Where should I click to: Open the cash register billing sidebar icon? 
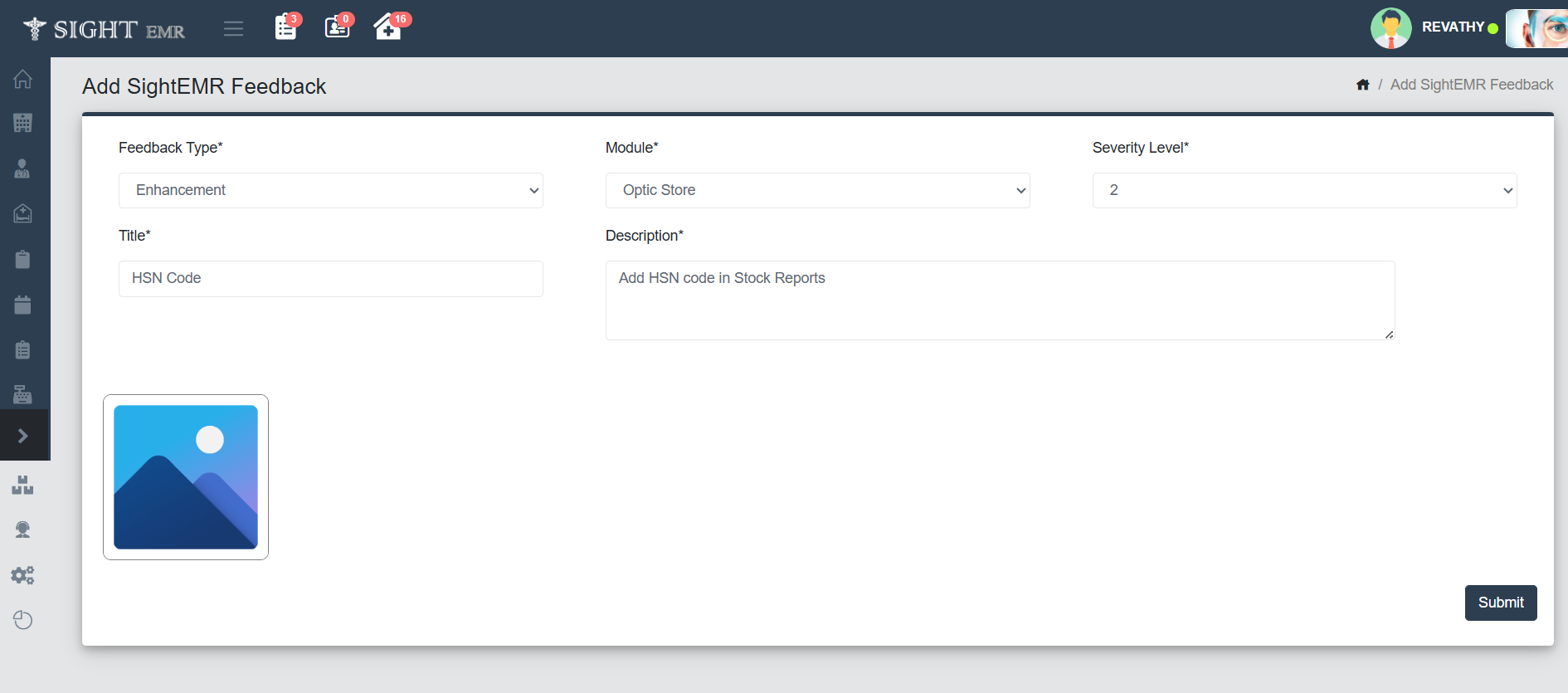click(x=23, y=394)
